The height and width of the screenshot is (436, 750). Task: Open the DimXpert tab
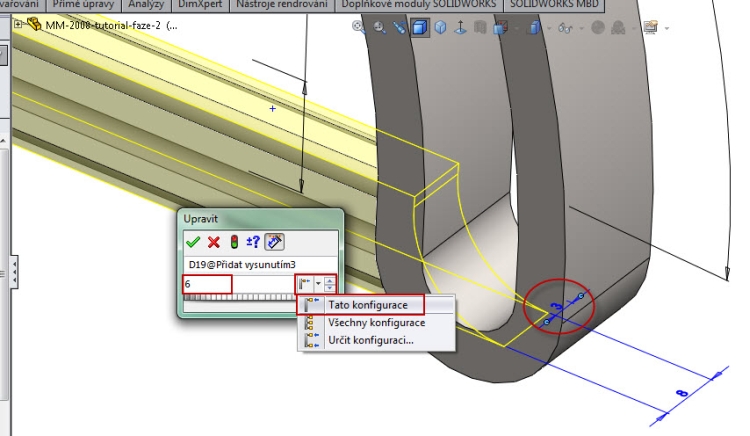pos(200,5)
